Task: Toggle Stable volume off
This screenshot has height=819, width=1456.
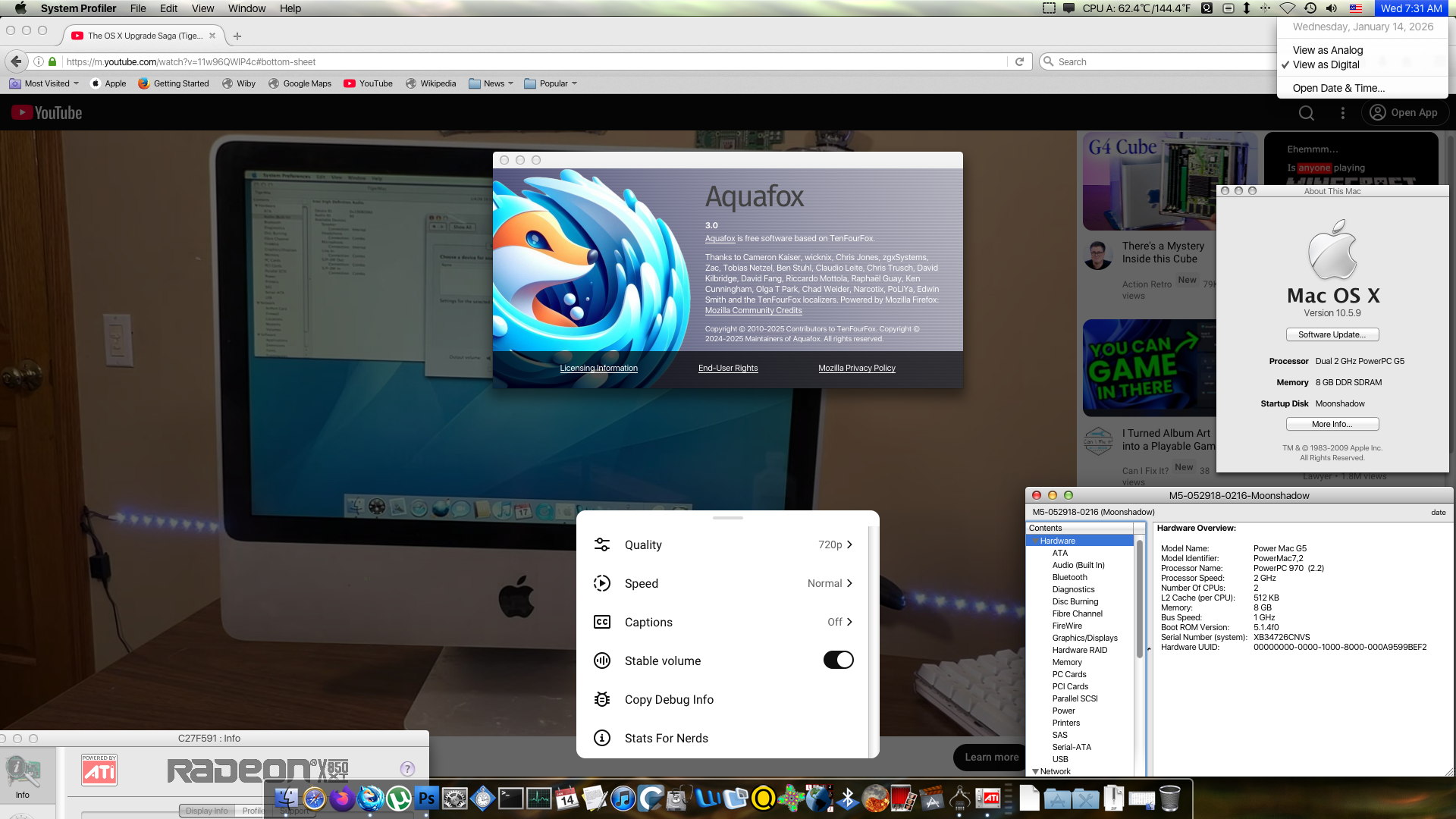Action: tap(838, 661)
